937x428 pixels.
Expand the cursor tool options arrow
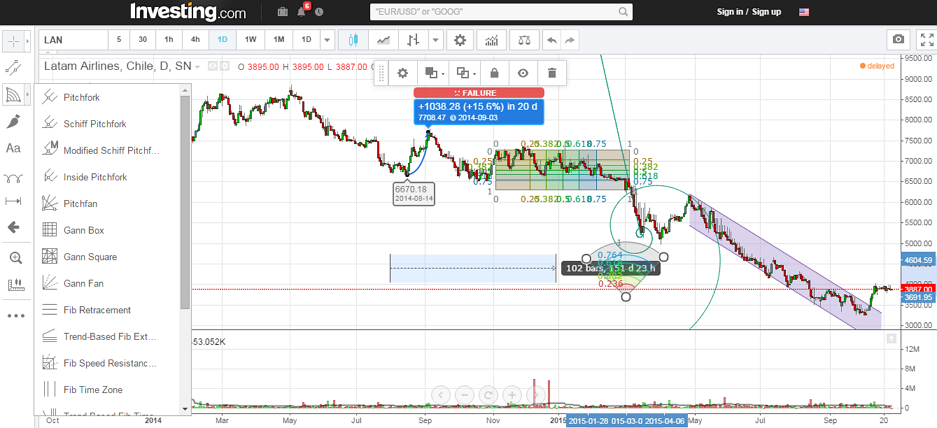point(27,41)
